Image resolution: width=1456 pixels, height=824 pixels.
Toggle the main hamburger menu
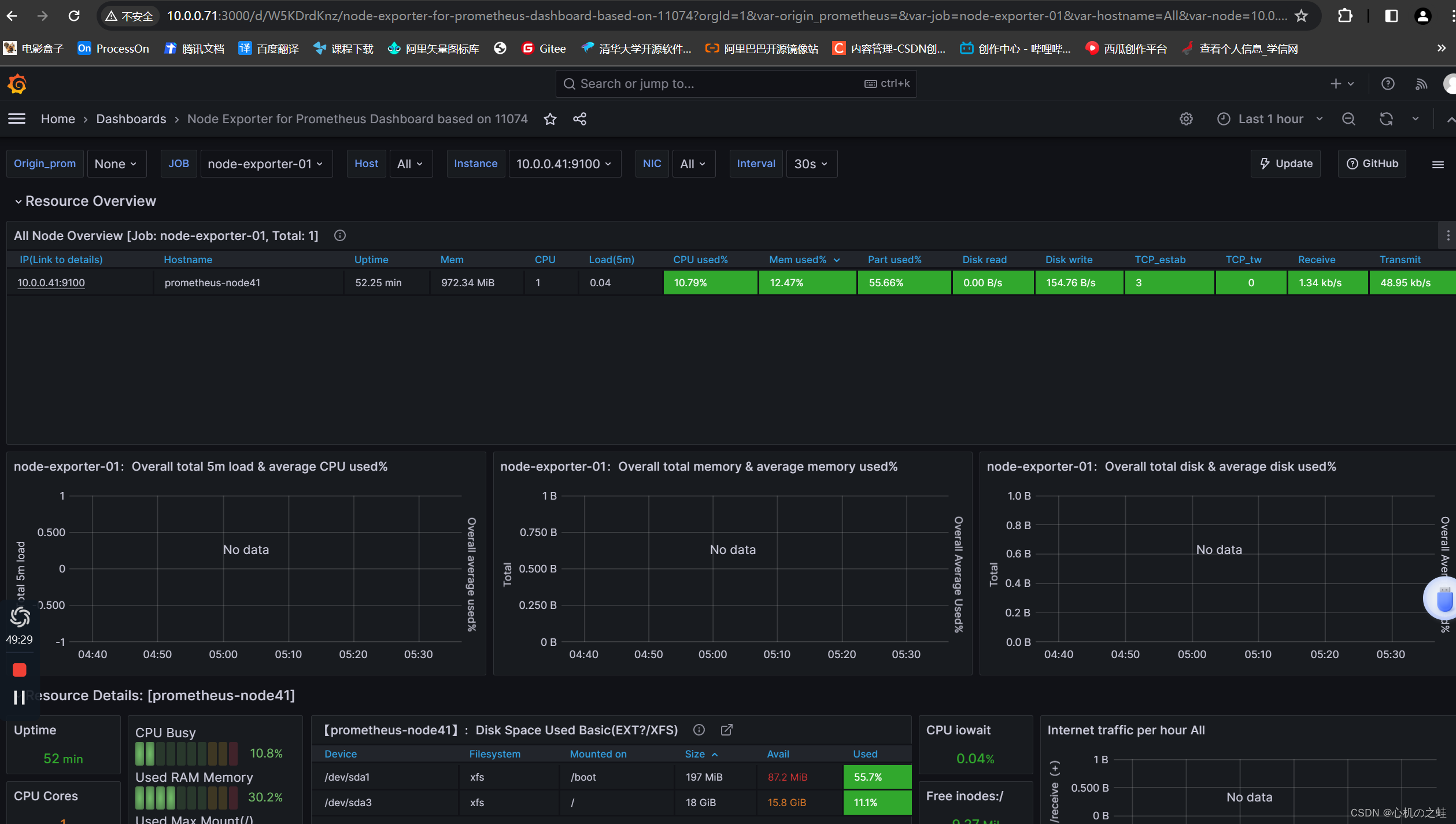click(x=17, y=119)
